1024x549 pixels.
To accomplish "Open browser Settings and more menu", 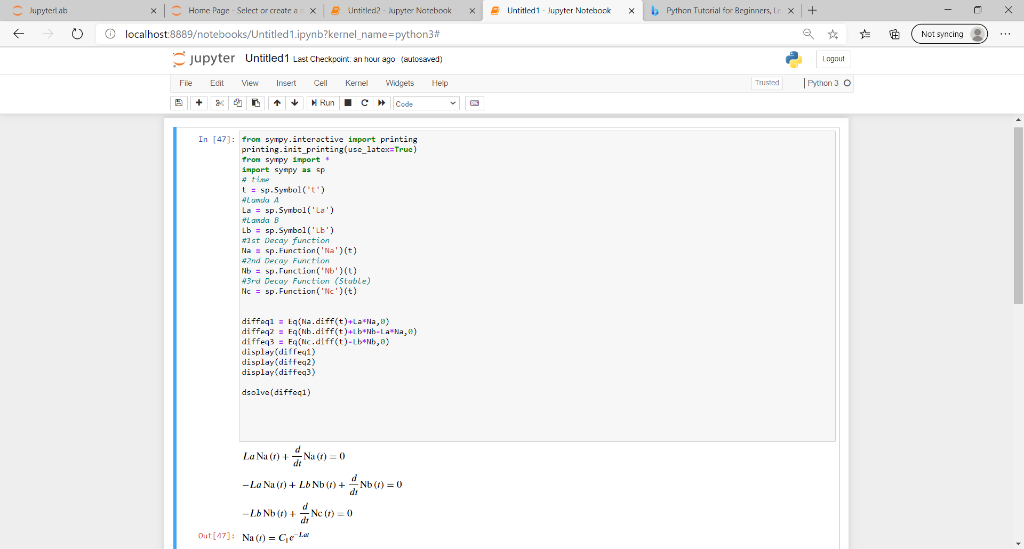I will coord(1005,34).
